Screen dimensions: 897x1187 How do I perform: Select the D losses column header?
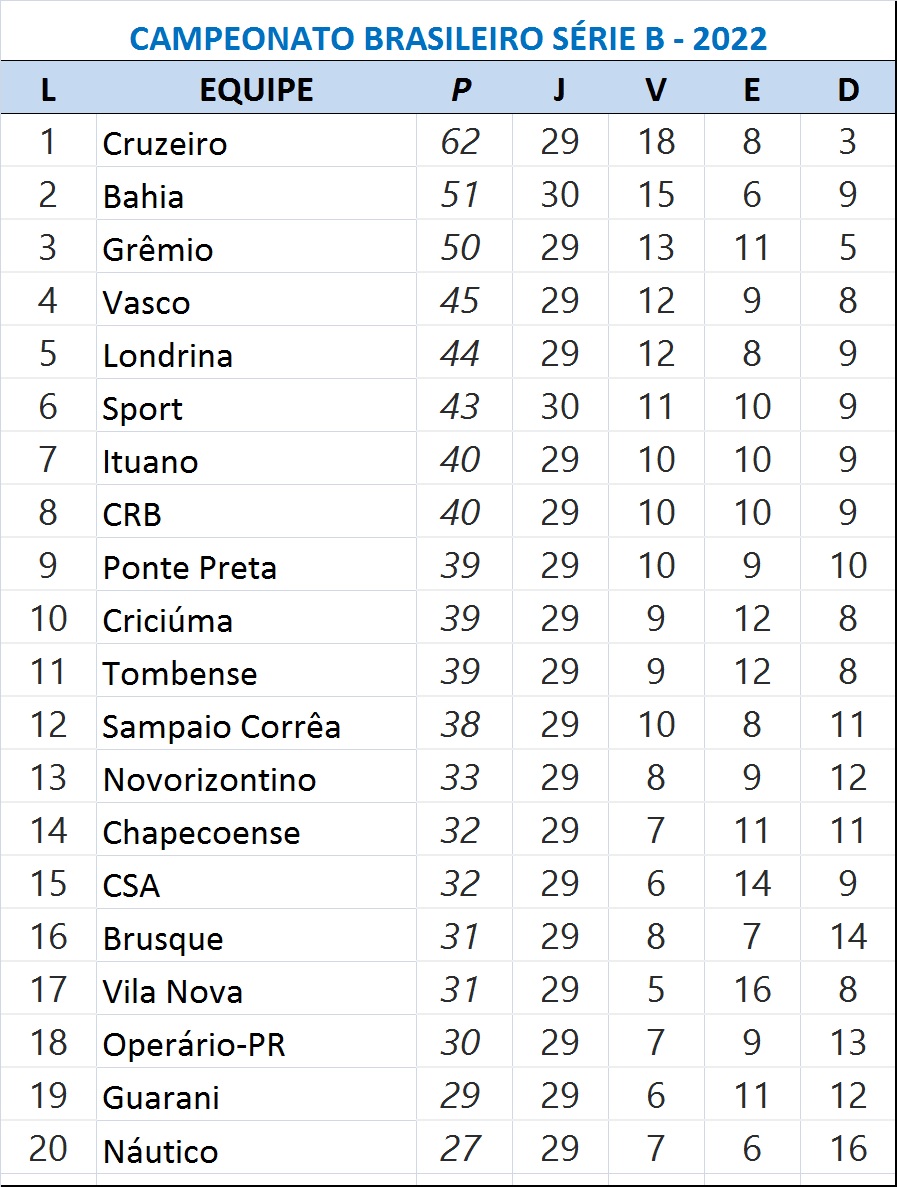coord(848,89)
